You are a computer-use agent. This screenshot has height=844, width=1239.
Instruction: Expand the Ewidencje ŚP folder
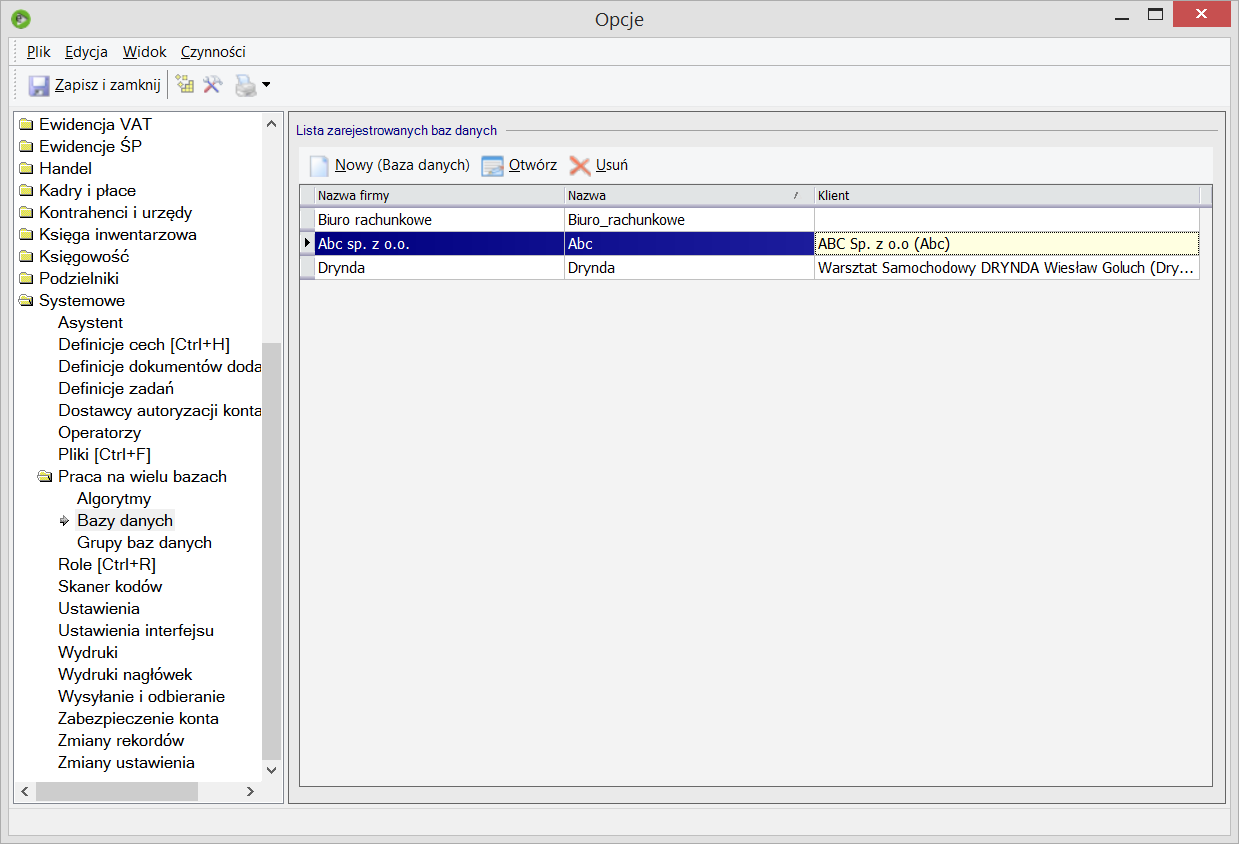click(x=26, y=147)
